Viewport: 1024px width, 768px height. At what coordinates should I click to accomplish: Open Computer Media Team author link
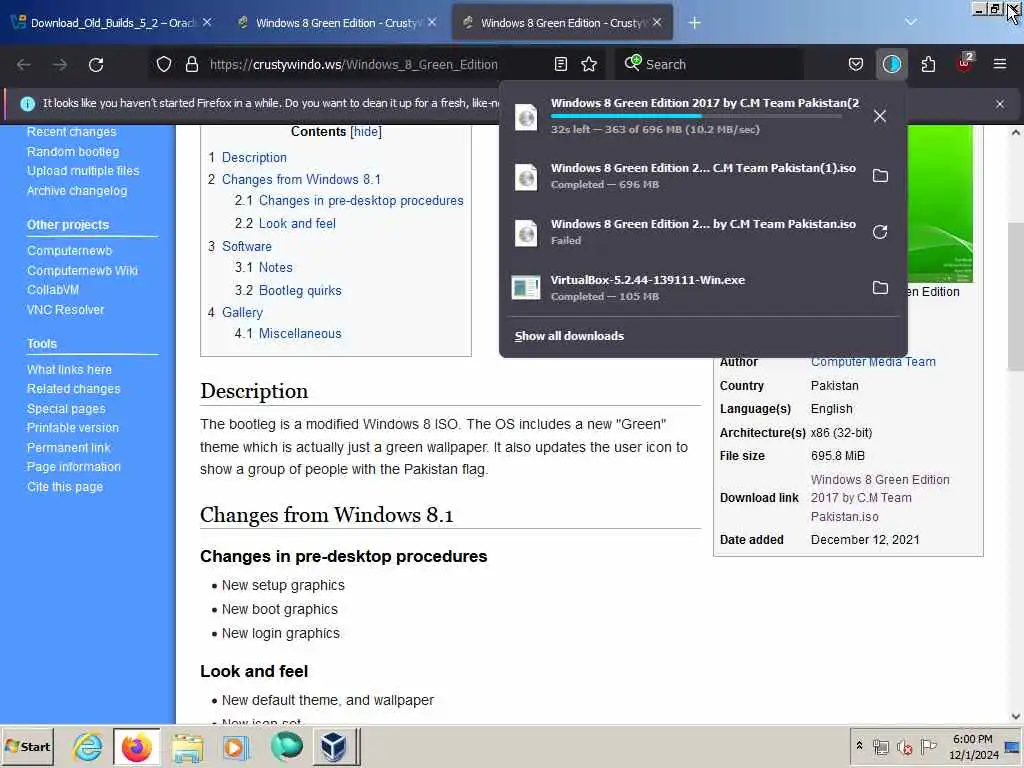tap(873, 362)
